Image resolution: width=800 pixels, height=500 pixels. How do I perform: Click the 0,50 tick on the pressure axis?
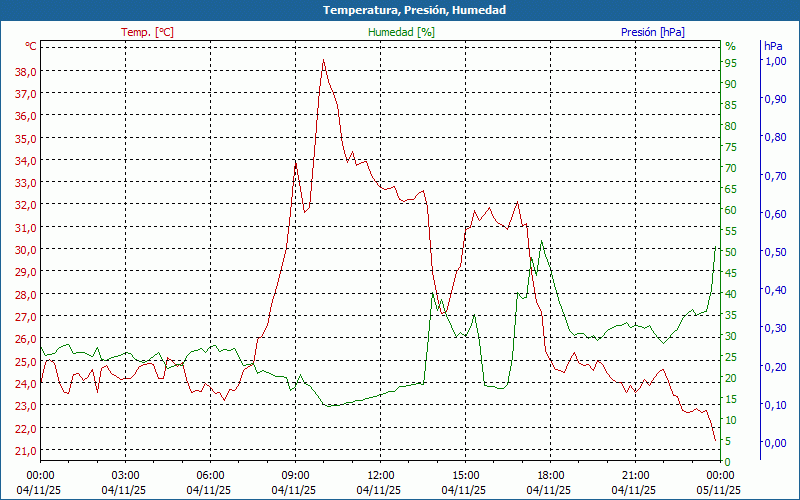tap(775, 252)
